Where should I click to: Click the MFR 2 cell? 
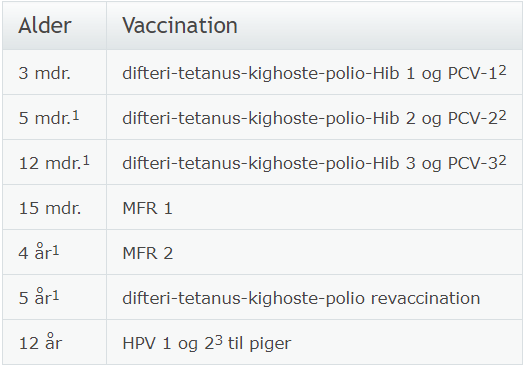(315, 252)
